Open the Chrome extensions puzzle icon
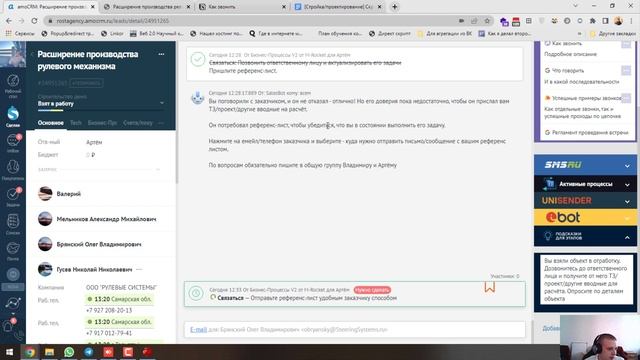Screen dimensions: 640x360 coord(593,21)
